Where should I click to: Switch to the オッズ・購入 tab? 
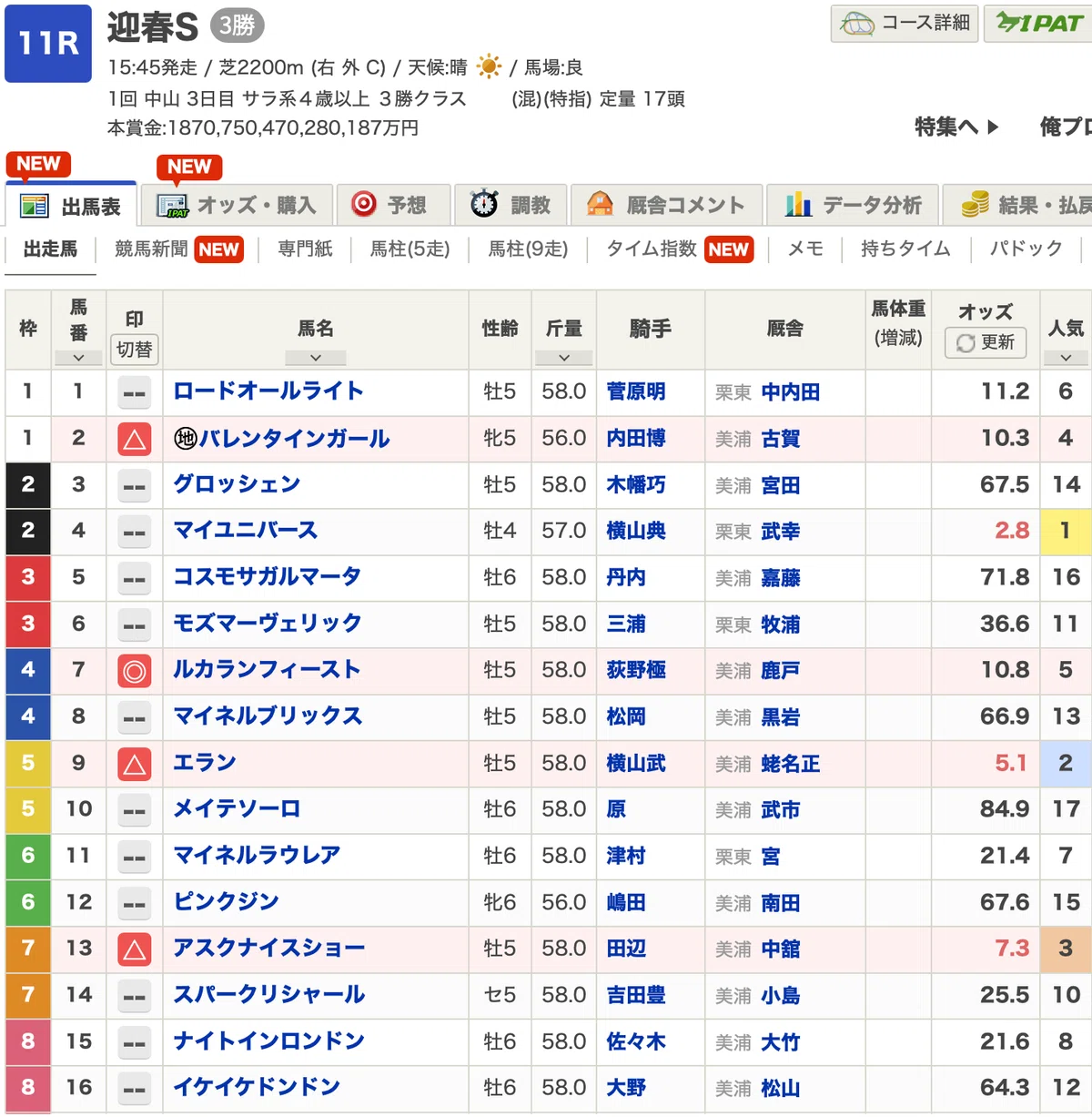click(236, 205)
